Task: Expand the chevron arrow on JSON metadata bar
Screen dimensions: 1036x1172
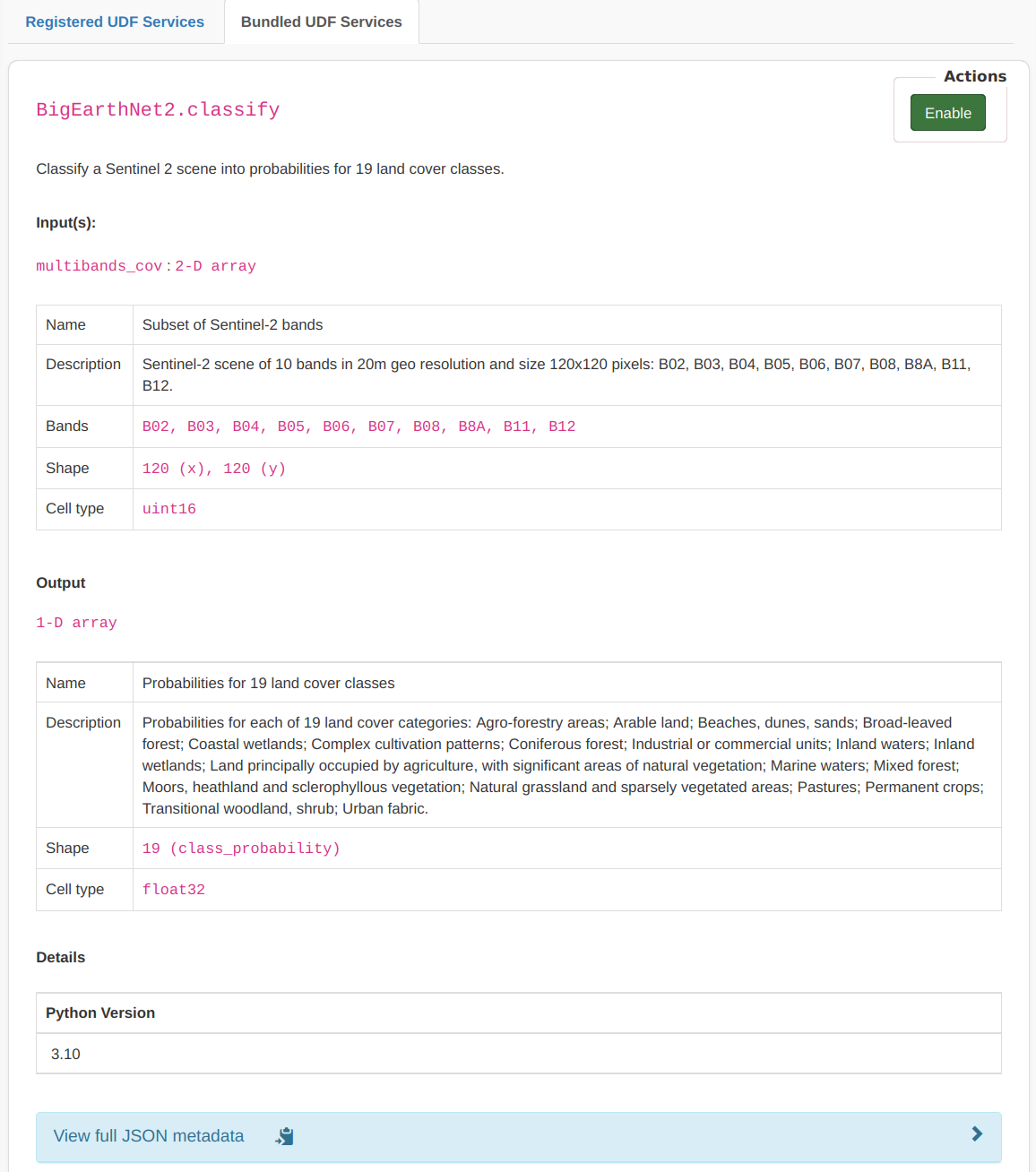Action: pyautogui.click(x=977, y=1134)
